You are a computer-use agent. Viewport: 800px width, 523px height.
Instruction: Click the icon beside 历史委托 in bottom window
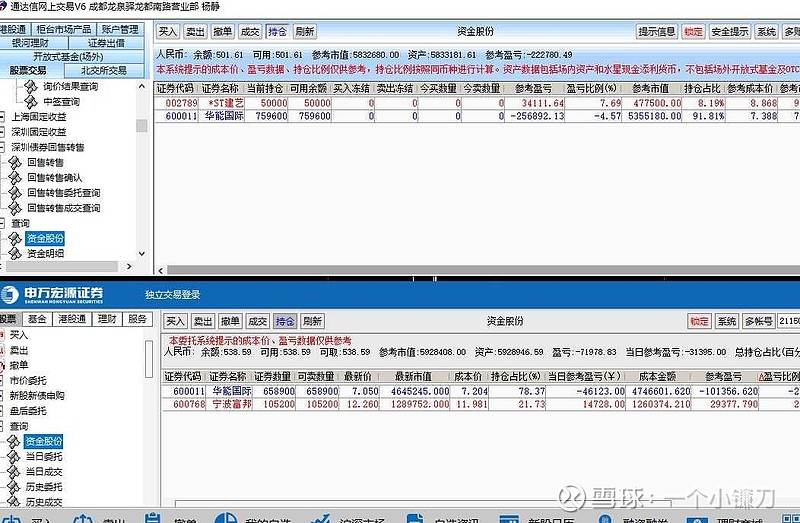click(14, 487)
